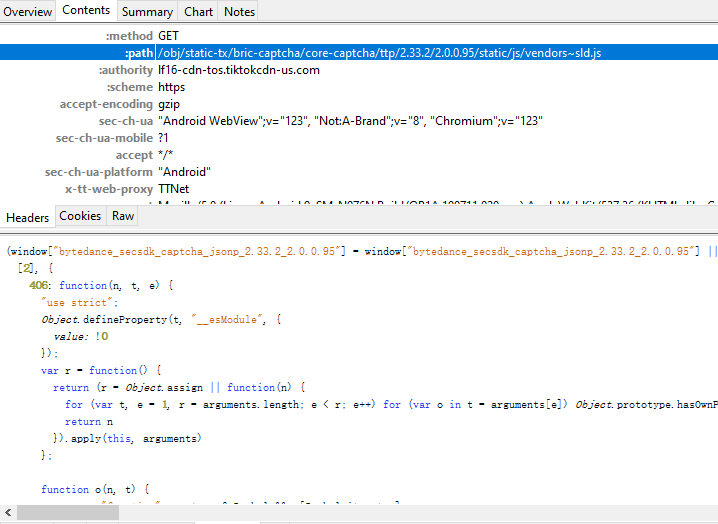
Task: Select the sec-ch-ua header row
Action: click(x=359, y=121)
